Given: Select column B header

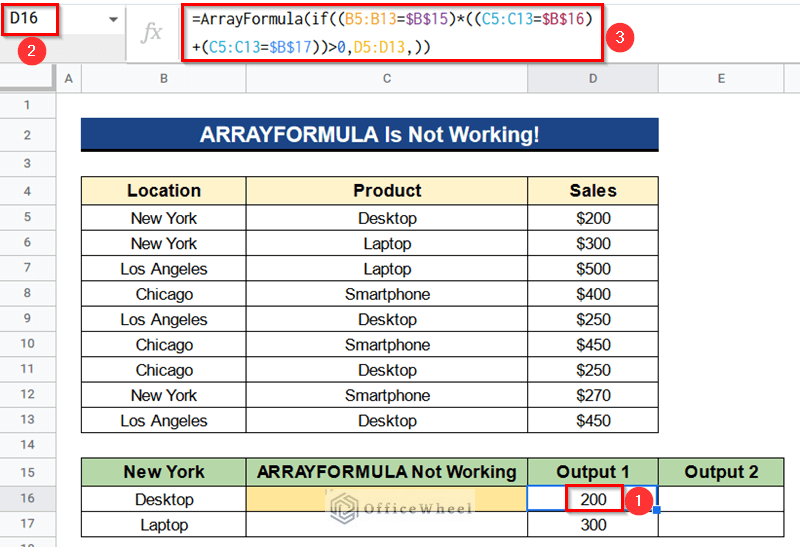Looking at the screenshot, I should [x=164, y=79].
